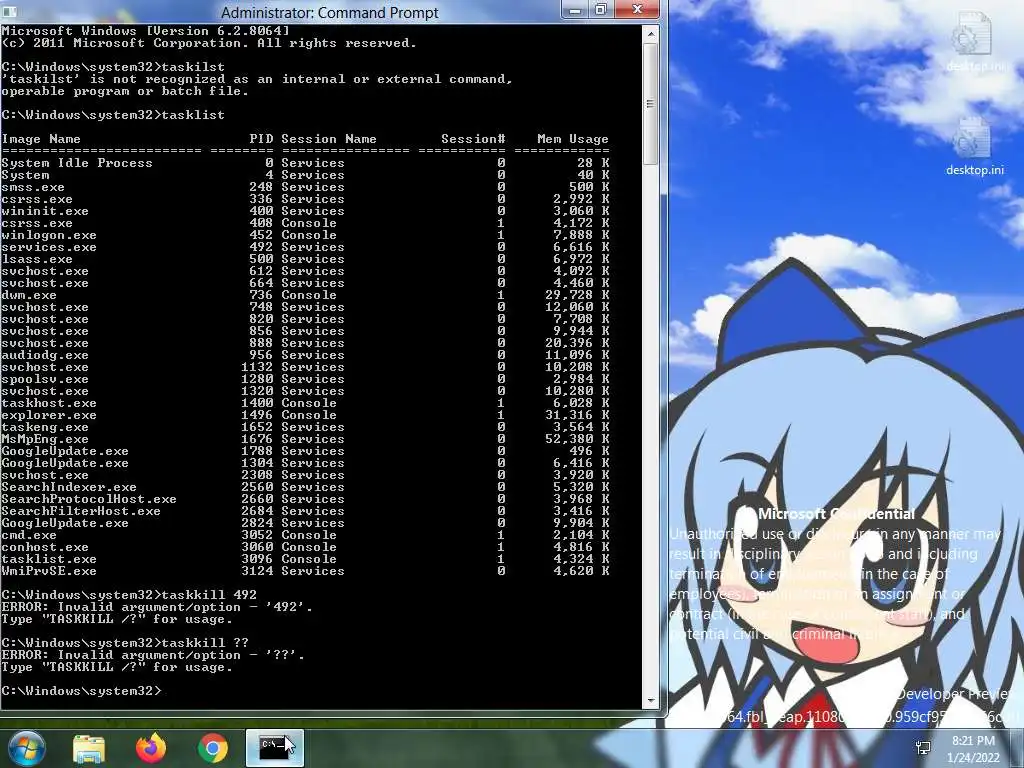Click the mistyped 'taskilst' command line
Screen dimensions: 1024x768
tap(113, 67)
